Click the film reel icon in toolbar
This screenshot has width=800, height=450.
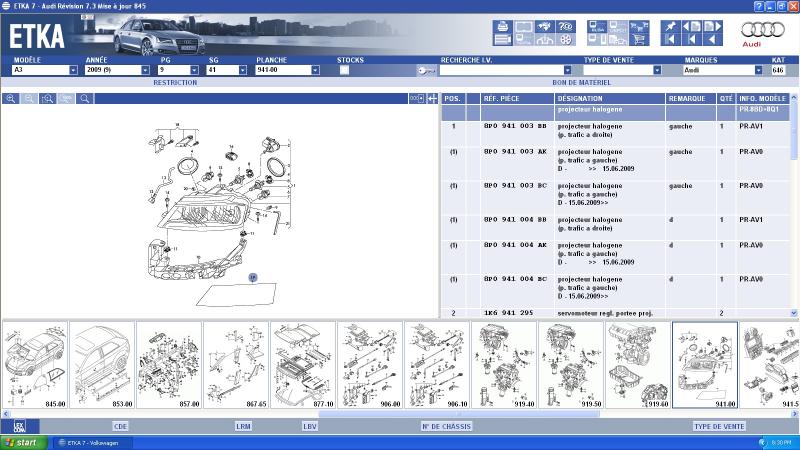[565, 40]
